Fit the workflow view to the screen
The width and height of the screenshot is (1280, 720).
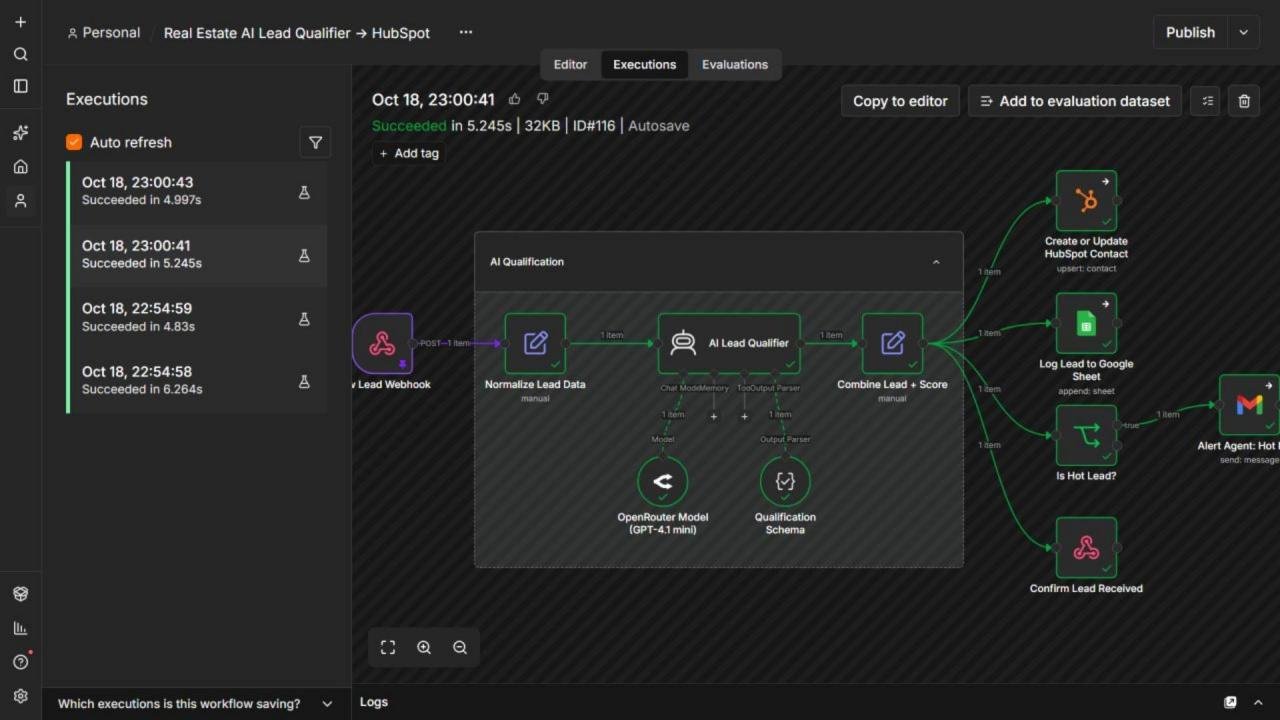388,647
